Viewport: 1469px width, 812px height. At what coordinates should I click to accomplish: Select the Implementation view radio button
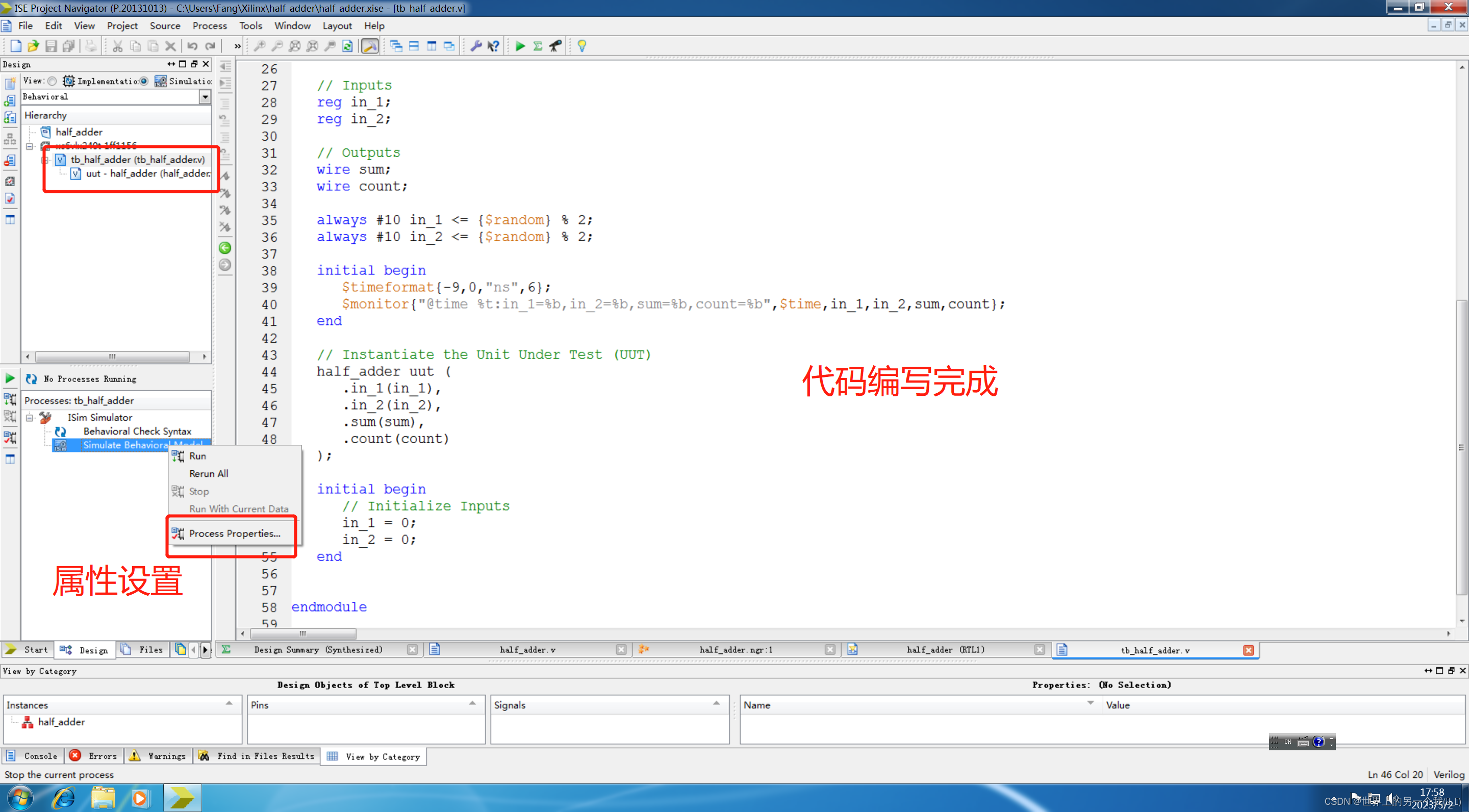pos(53,81)
